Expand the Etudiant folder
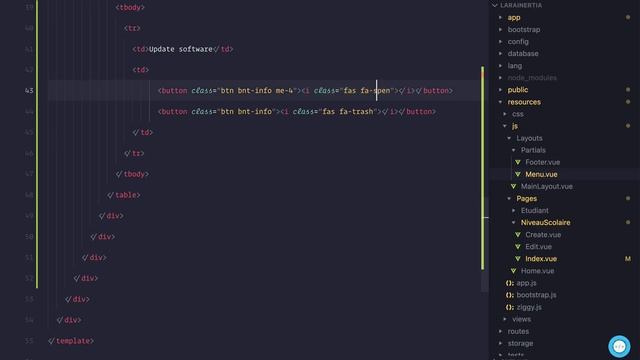The width and height of the screenshot is (640, 360). click(514, 211)
